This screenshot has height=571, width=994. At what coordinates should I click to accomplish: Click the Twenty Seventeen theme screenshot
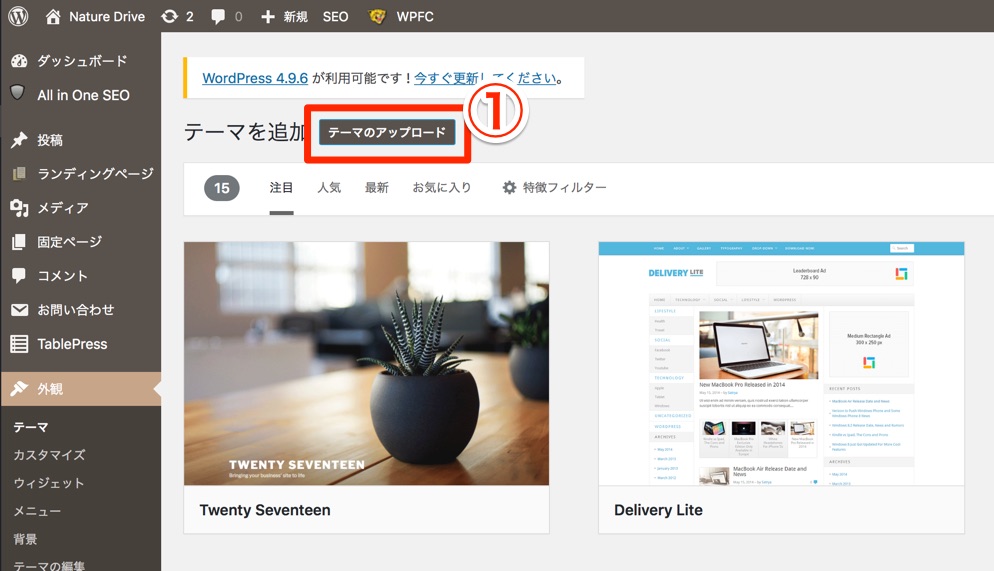coord(366,364)
